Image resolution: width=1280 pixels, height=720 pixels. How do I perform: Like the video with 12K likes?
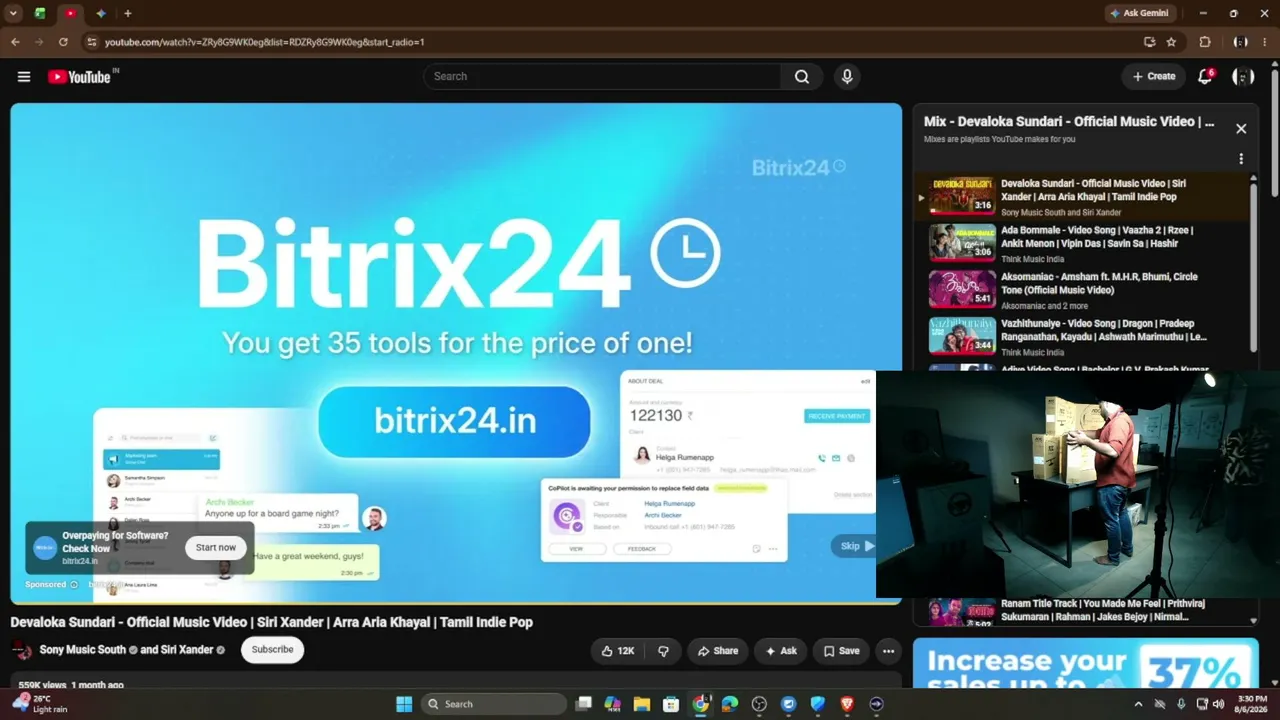(617, 651)
